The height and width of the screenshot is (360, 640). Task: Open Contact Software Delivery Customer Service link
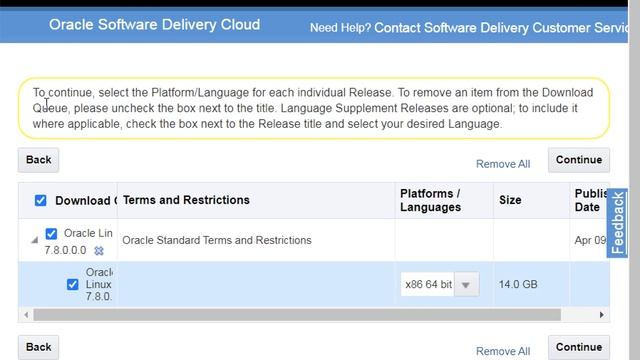(501, 28)
